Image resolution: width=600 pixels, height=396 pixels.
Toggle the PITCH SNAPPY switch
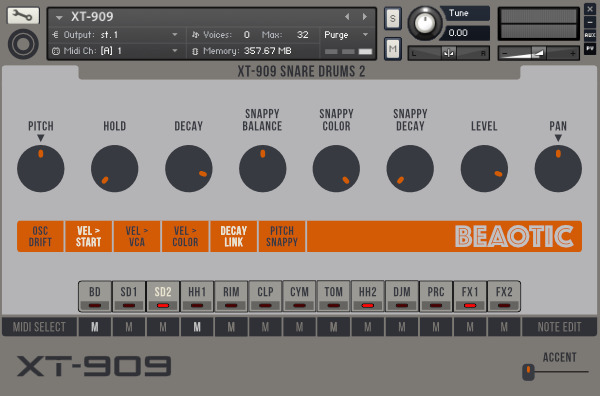[x=282, y=236]
